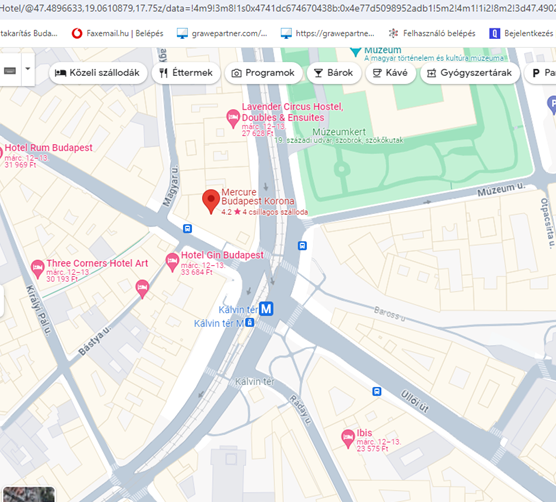Select the bus stop icon near Magyar u.

pyautogui.click(x=188, y=229)
